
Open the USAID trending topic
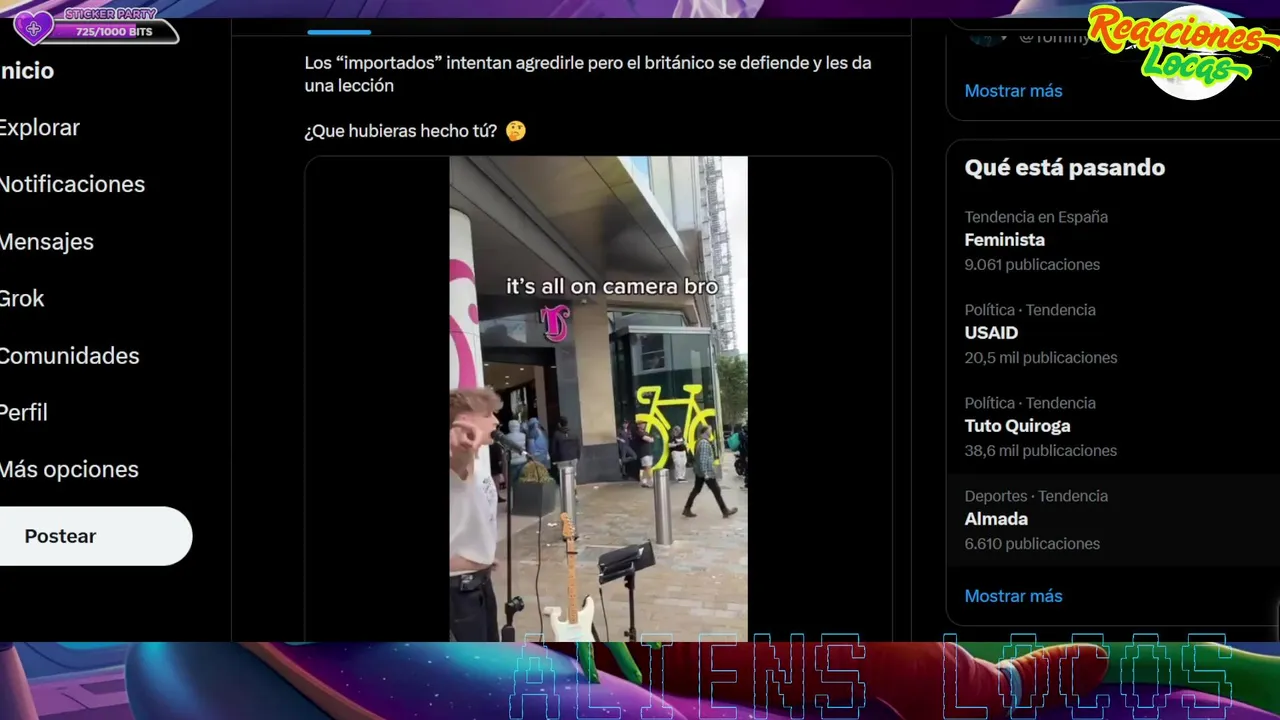(x=991, y=333)
